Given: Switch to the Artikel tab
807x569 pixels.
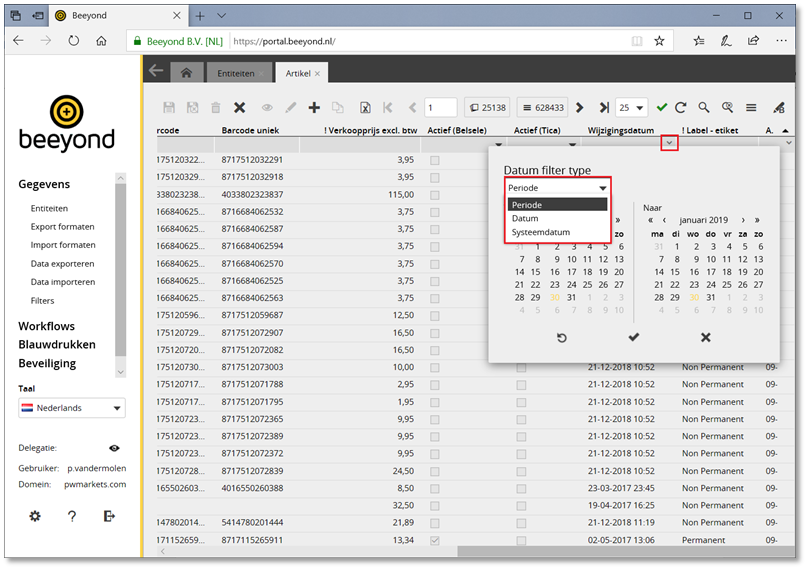Looking at the screenshot, I should coord(298,73).
